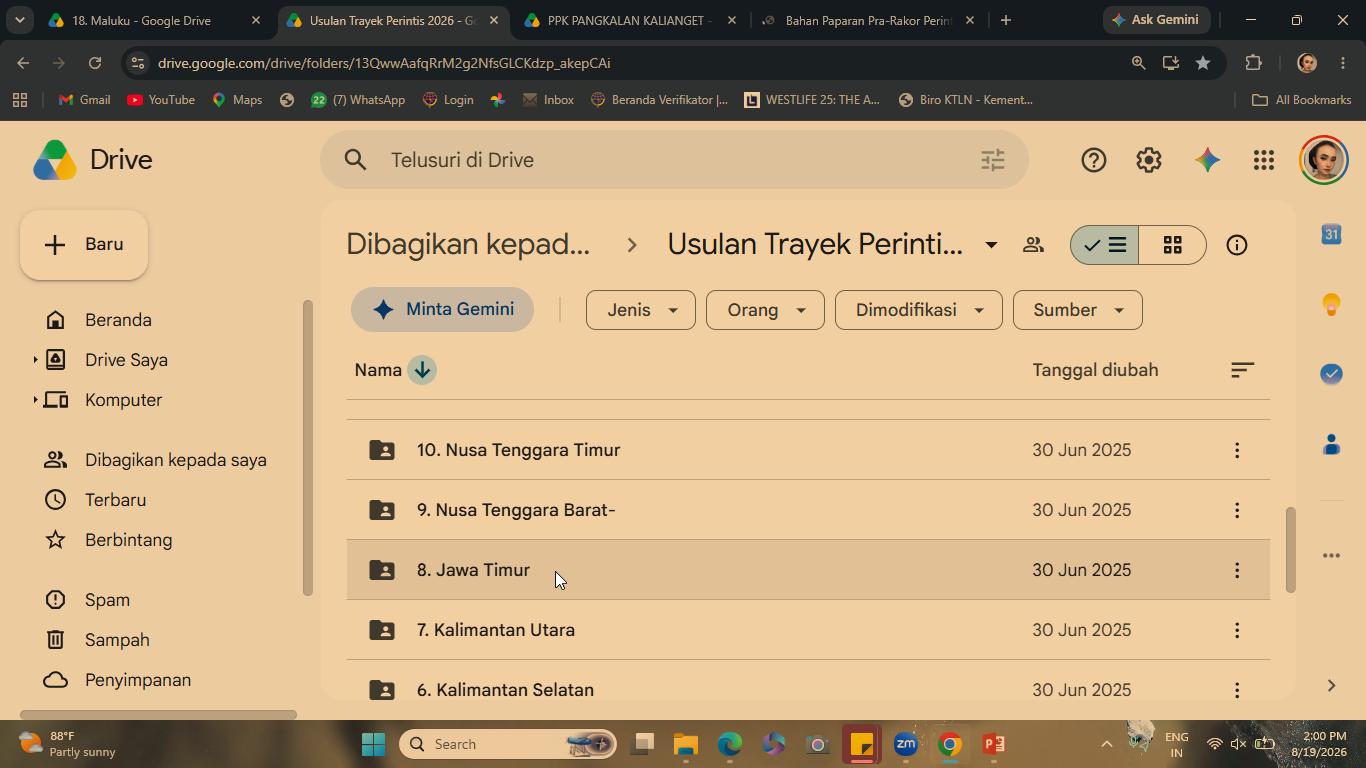Click the Telusuri di Drive search field
Screen dimensions: 1366x768
point(674,160)
